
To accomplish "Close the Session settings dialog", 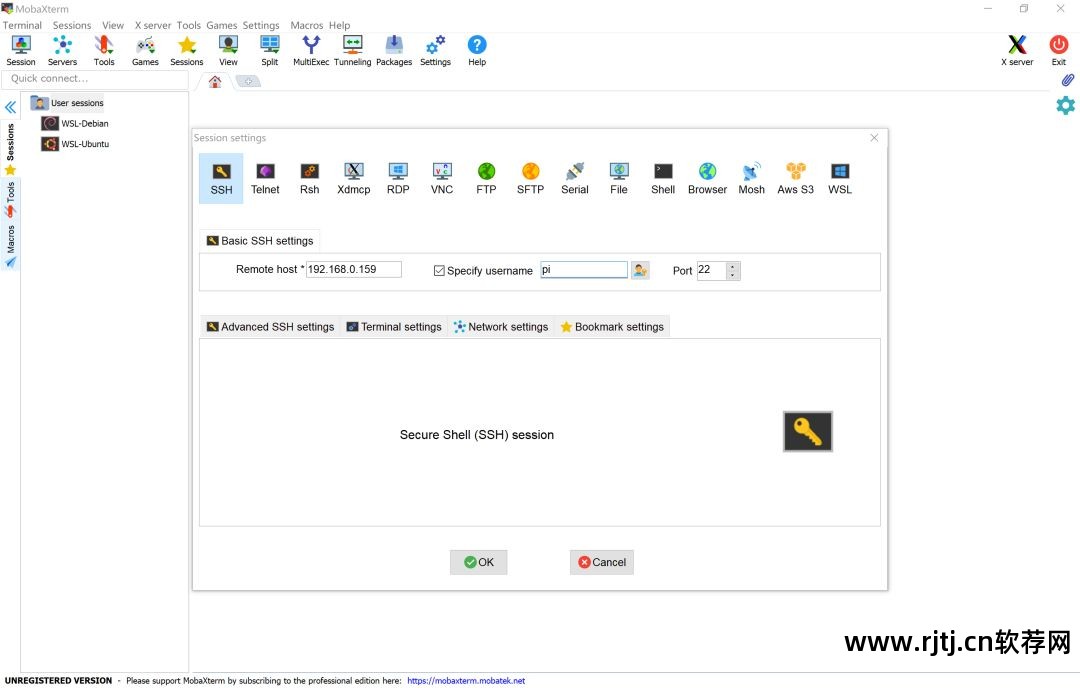I will pyautogui.click(x=874, y=138).
